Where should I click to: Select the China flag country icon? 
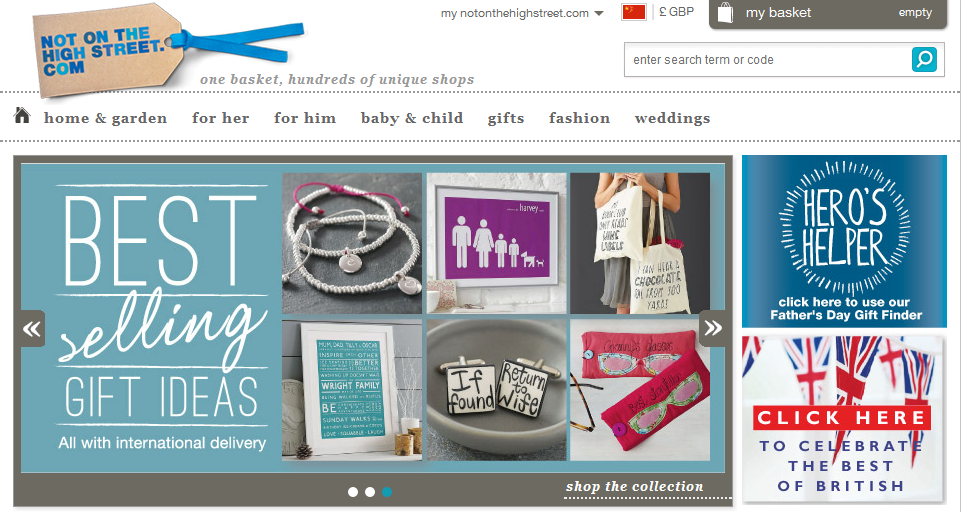point(634,12)
